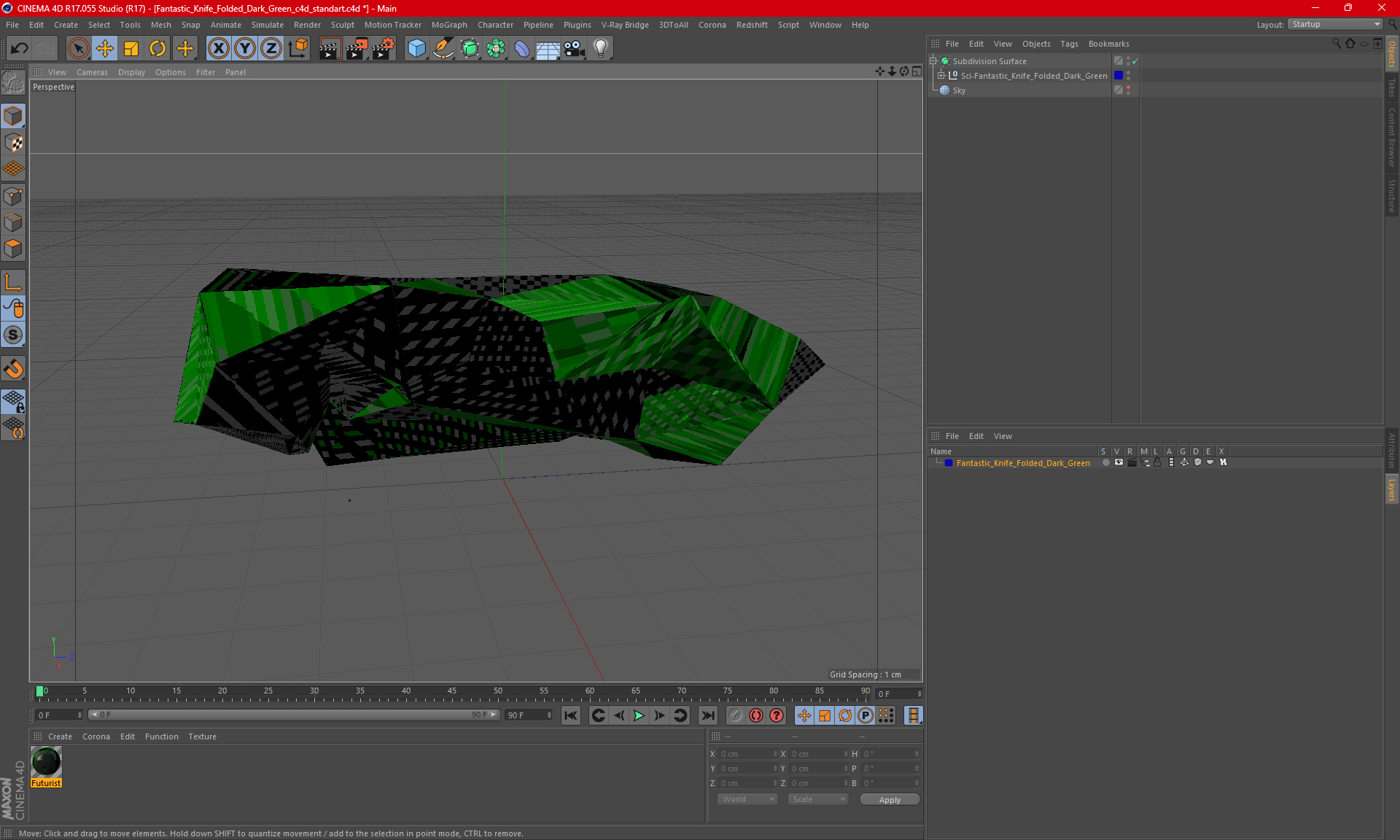Activate the Move tool
Image resolution: width=1400 pixels, height=840 pixels.
[x=105, y=49]
